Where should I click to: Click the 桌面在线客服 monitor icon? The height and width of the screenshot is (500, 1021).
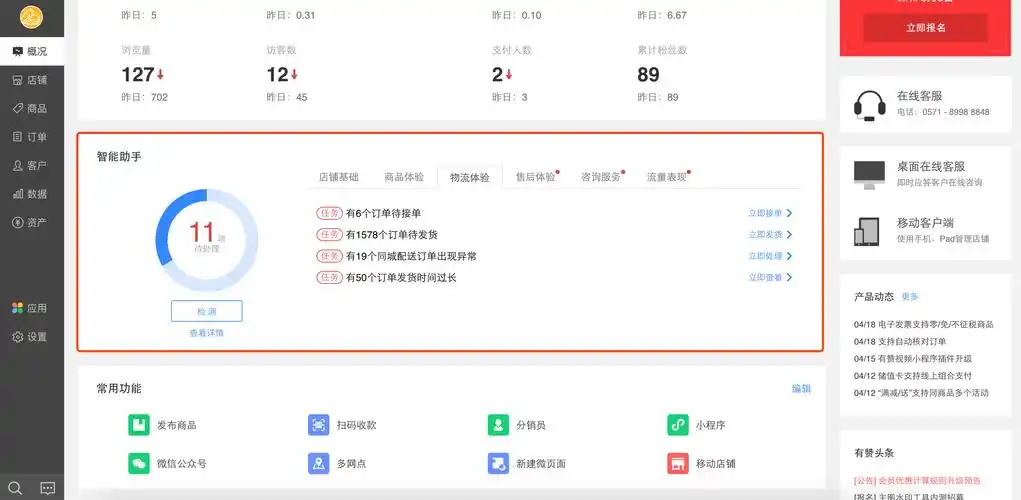[869, 174]
